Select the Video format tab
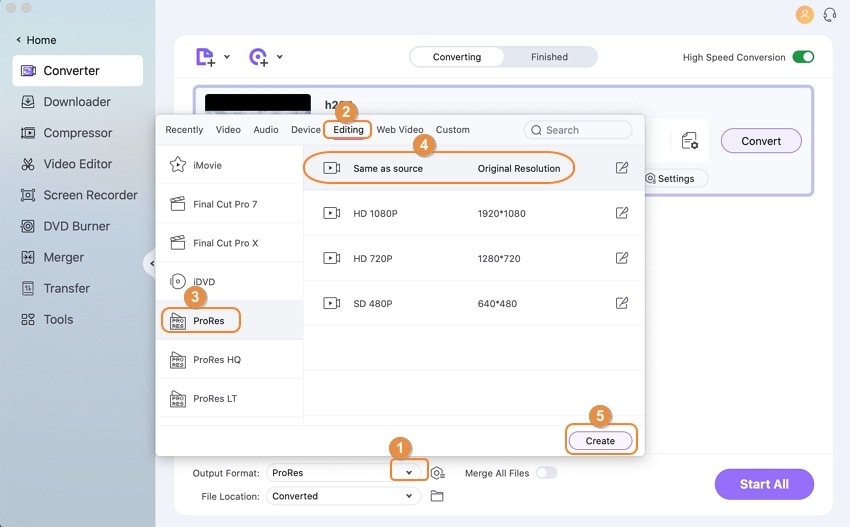The image size is (850, 527). pyautogui.click(x=228, y=130)
